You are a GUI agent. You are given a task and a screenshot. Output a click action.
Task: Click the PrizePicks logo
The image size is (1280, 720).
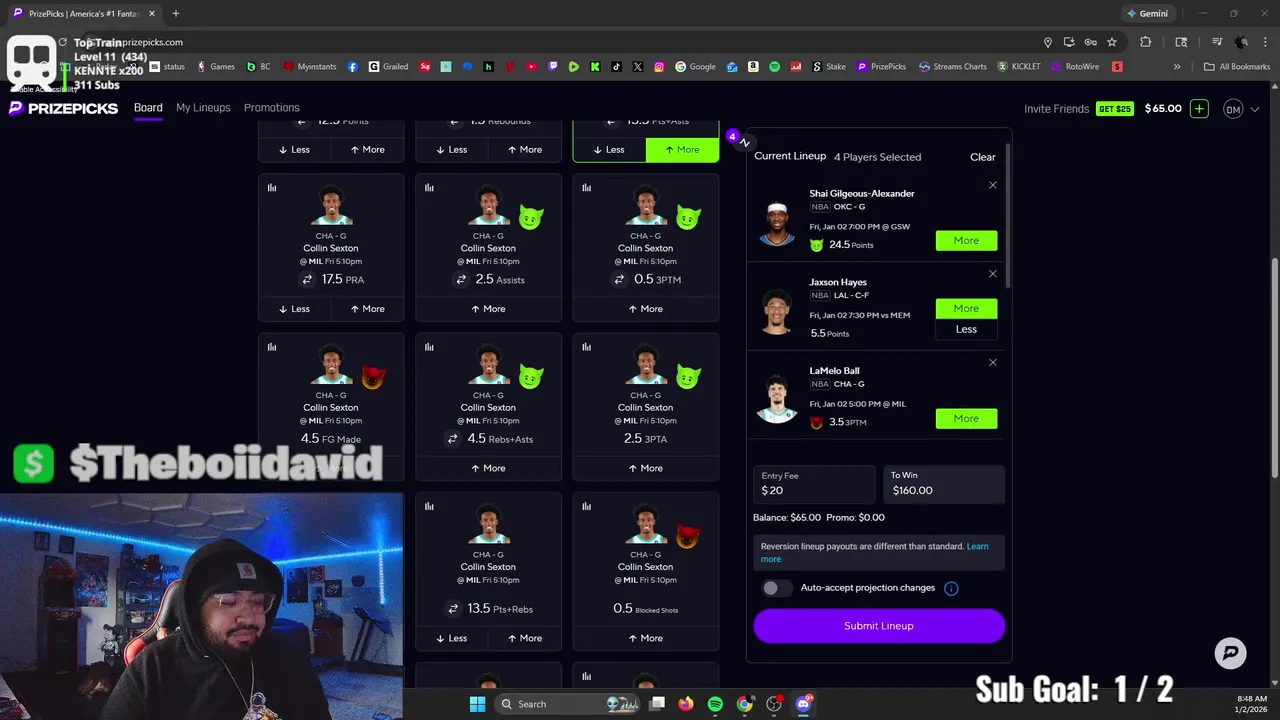[63, 108]
